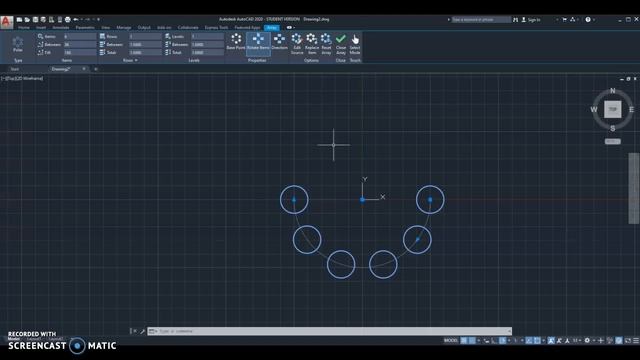Open the Manage ribbon tab

124,28
